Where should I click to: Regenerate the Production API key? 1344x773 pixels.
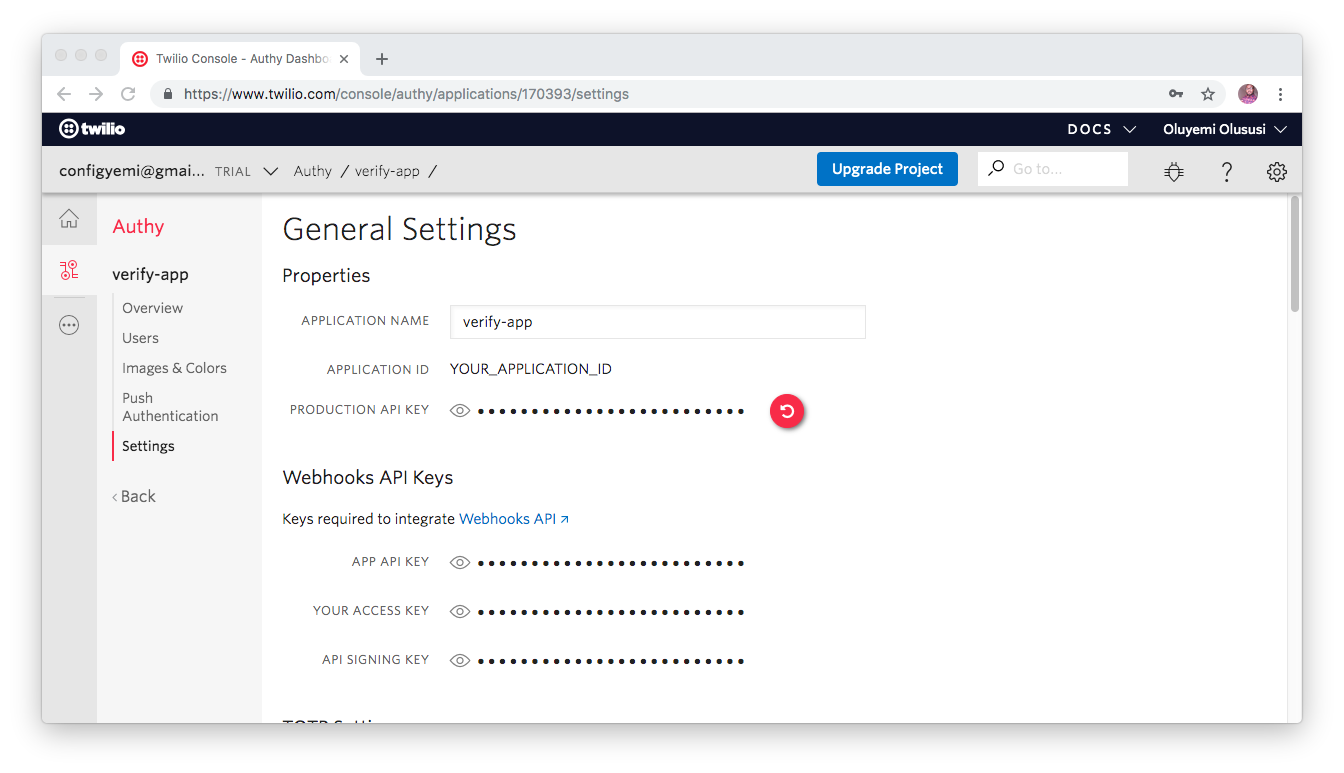[787, 411]
